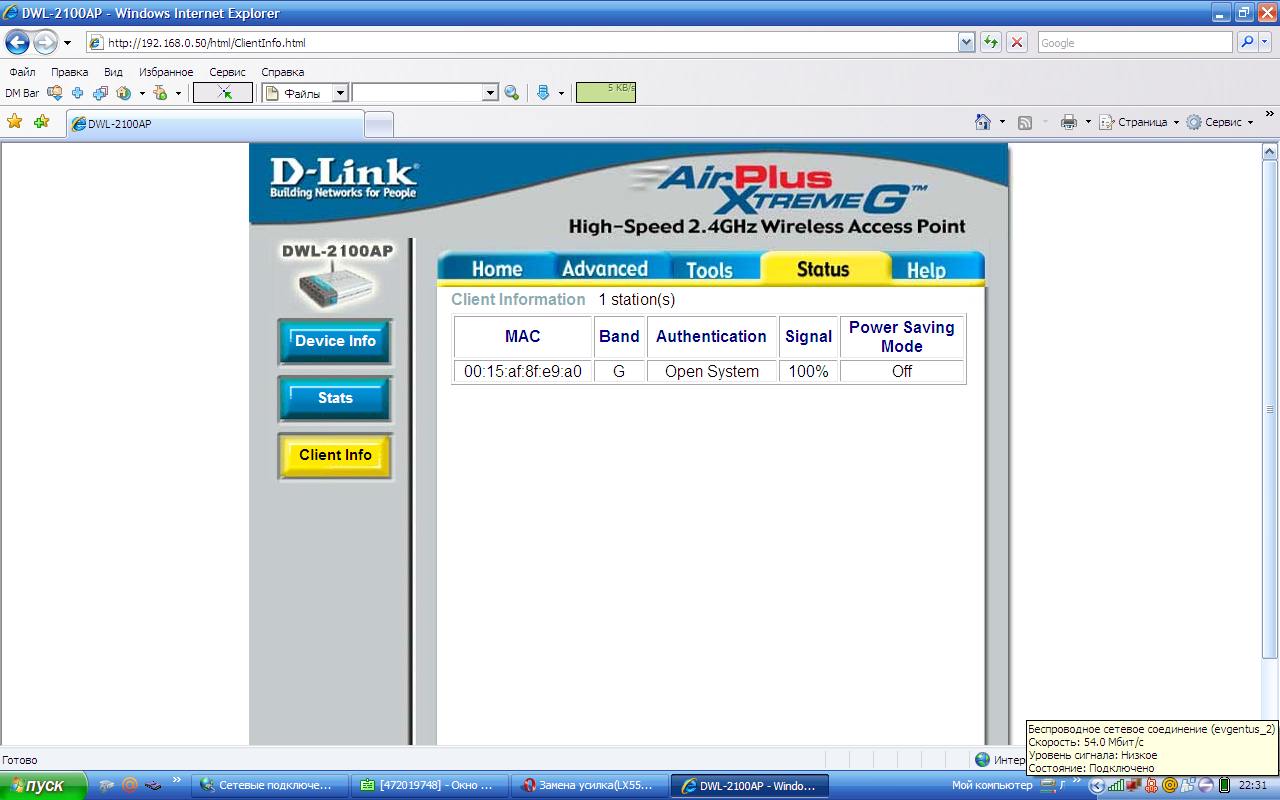Click the DM Bar search globe icon
This screenshot has width=1280, height=800.
coord(512,93)
